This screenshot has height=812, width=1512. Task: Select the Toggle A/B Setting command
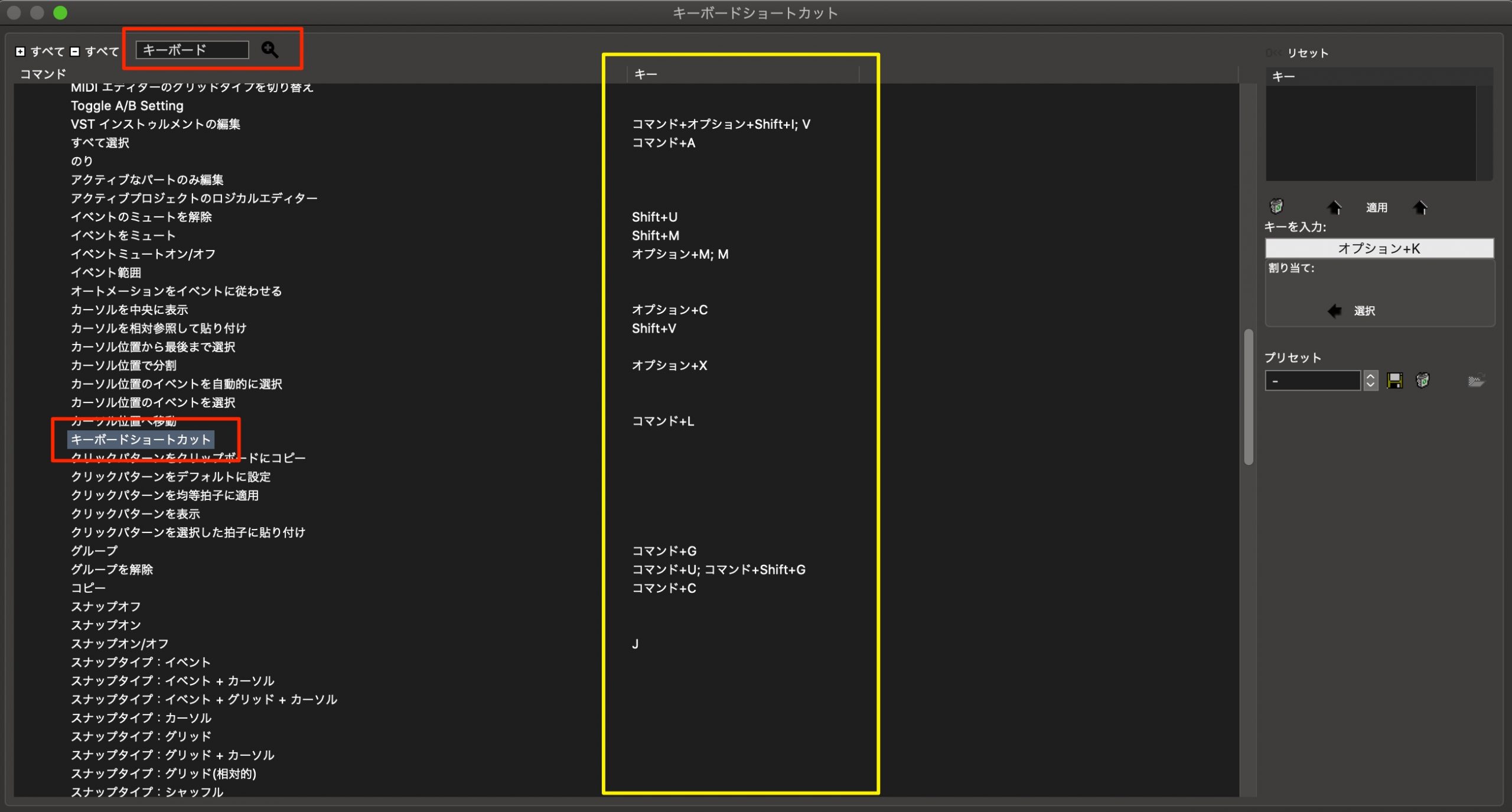pyautogui.click(x=127, y=106)
